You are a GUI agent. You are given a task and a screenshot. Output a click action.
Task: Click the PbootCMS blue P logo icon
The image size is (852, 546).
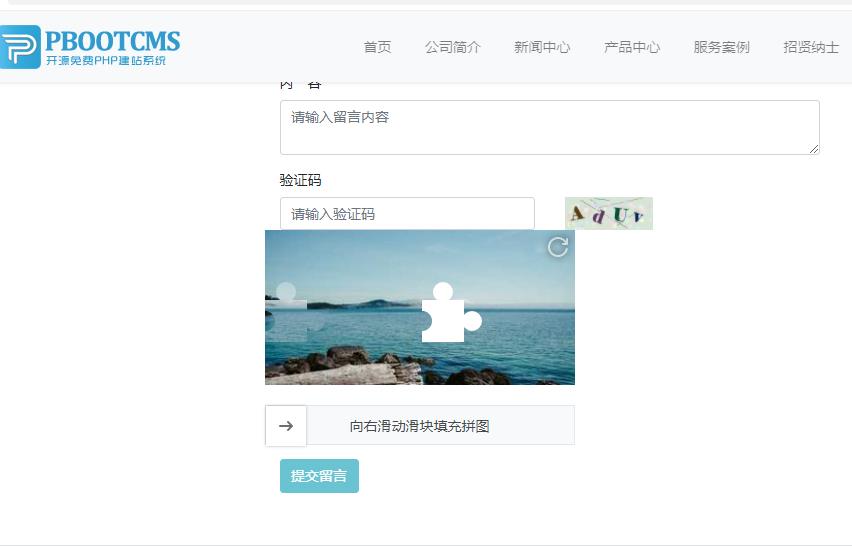pyautogui.click(x=19, y=47)
